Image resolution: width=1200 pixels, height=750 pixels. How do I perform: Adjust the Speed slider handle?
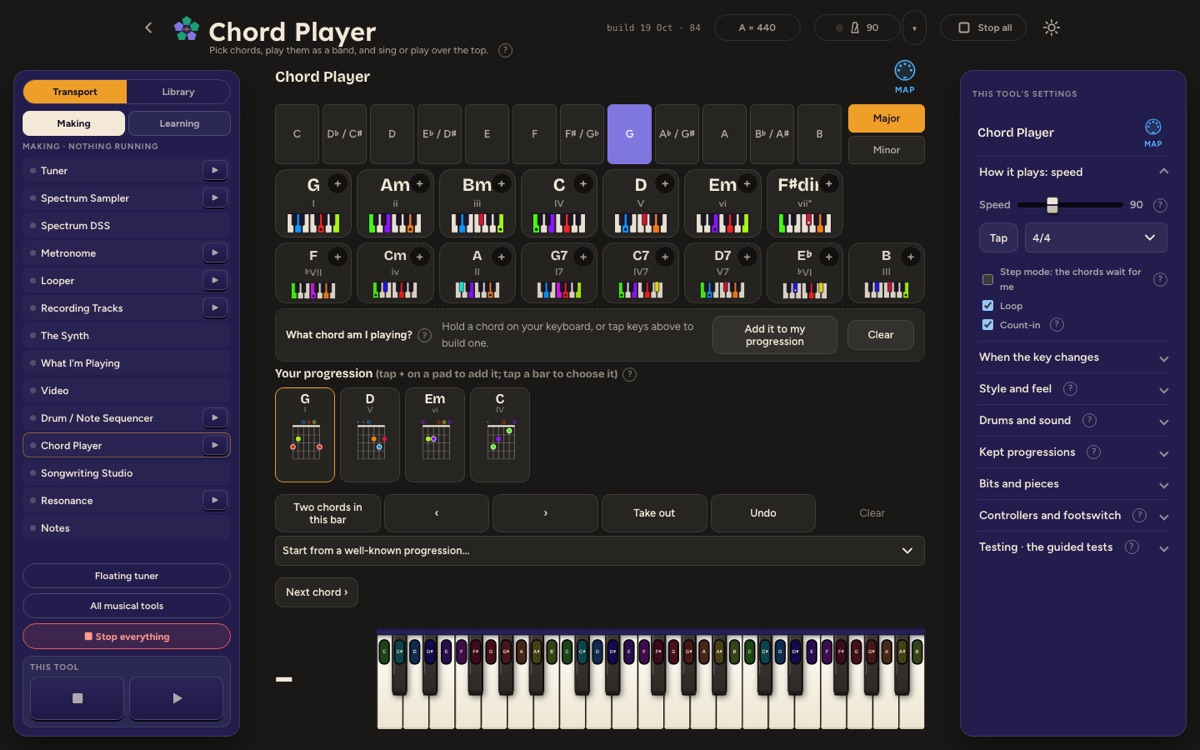[1052, 205]
